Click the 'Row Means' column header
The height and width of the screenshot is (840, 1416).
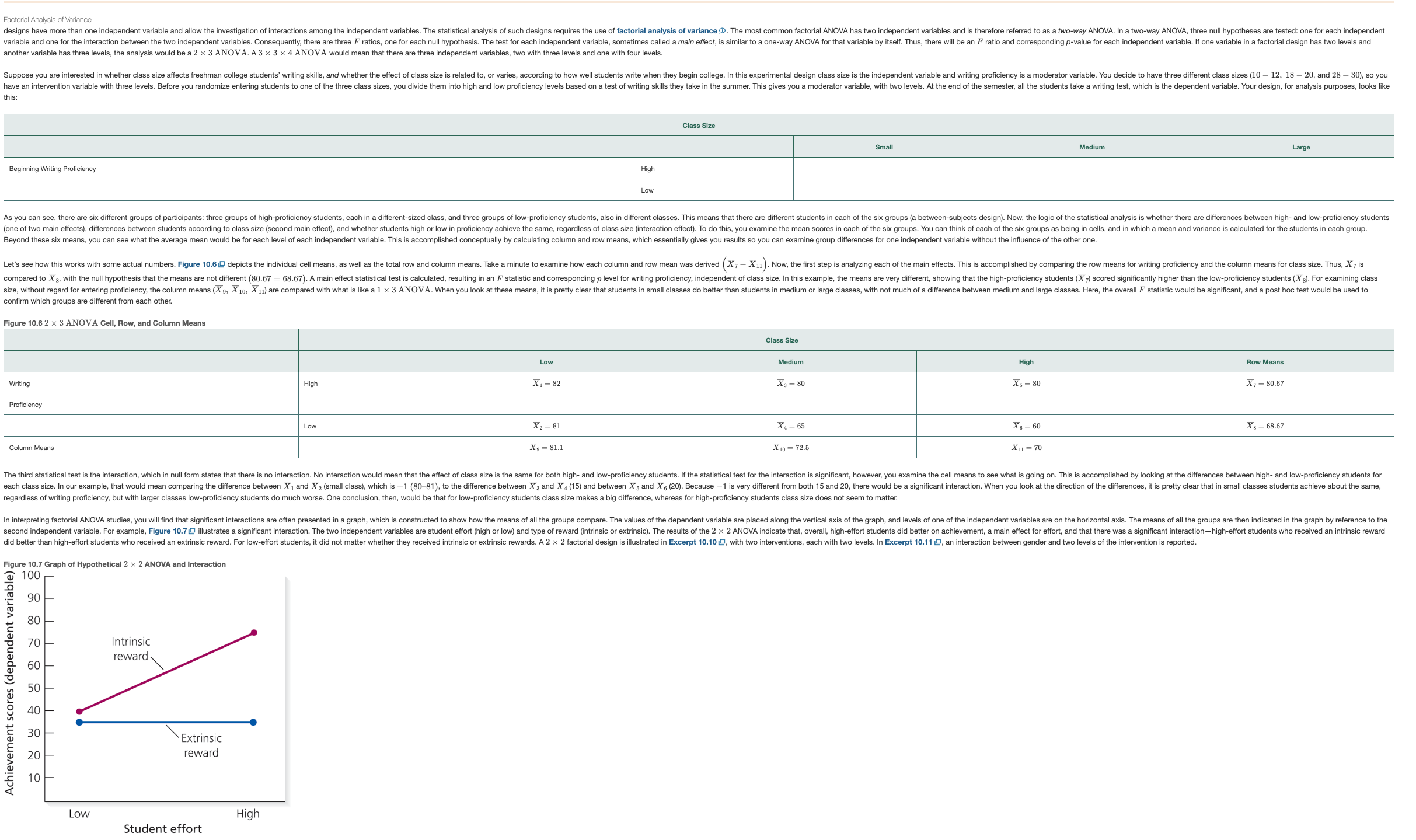1265,362
